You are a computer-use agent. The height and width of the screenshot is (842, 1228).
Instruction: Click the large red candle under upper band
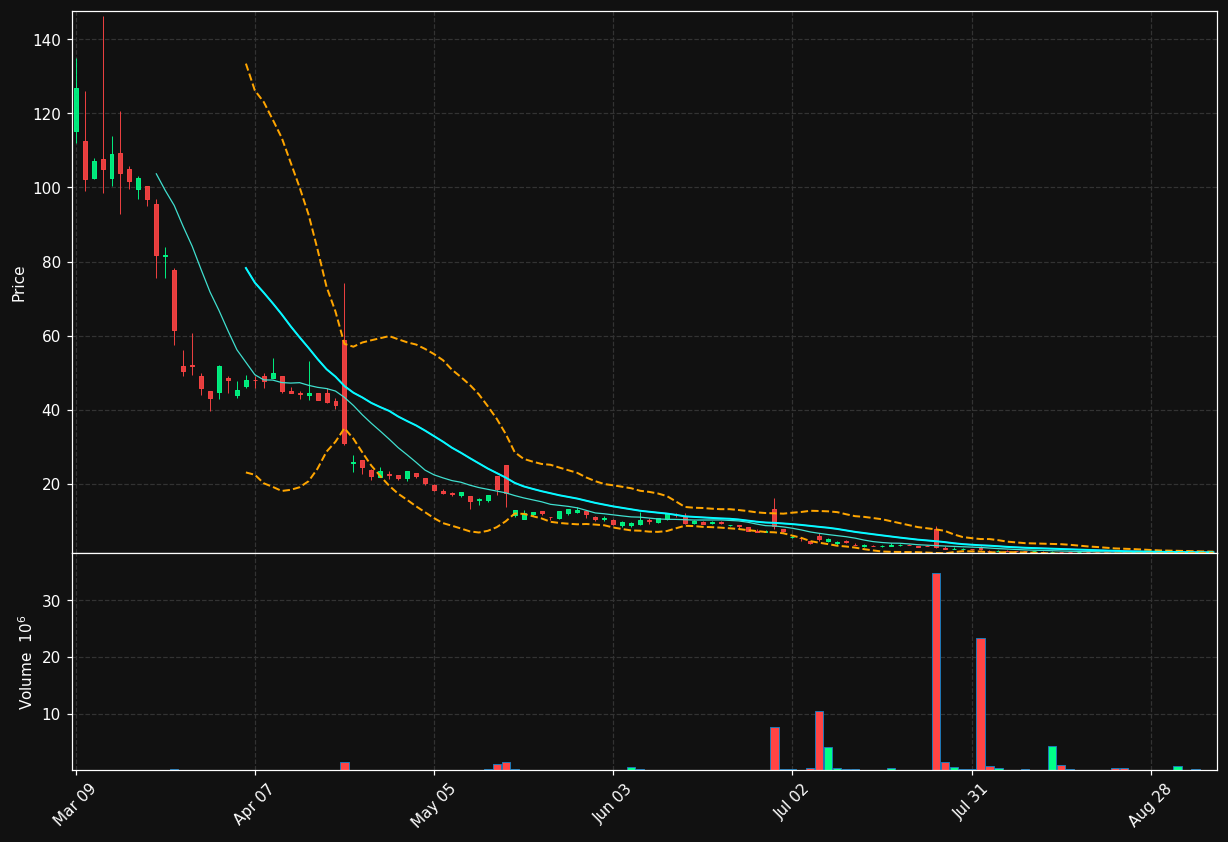point(344,392)
